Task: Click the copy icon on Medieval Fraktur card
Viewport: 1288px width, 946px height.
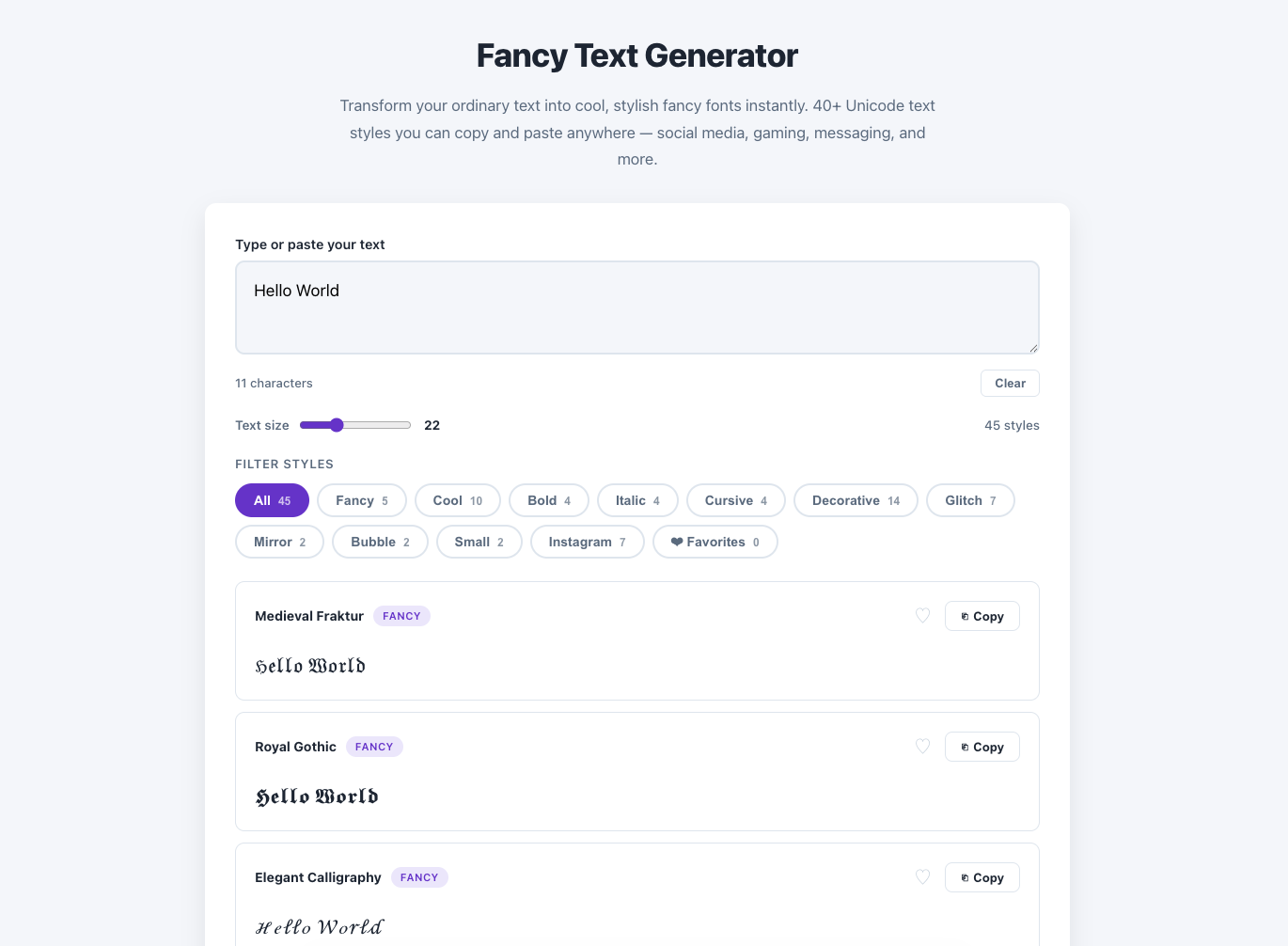Action: tap(966, 616)
